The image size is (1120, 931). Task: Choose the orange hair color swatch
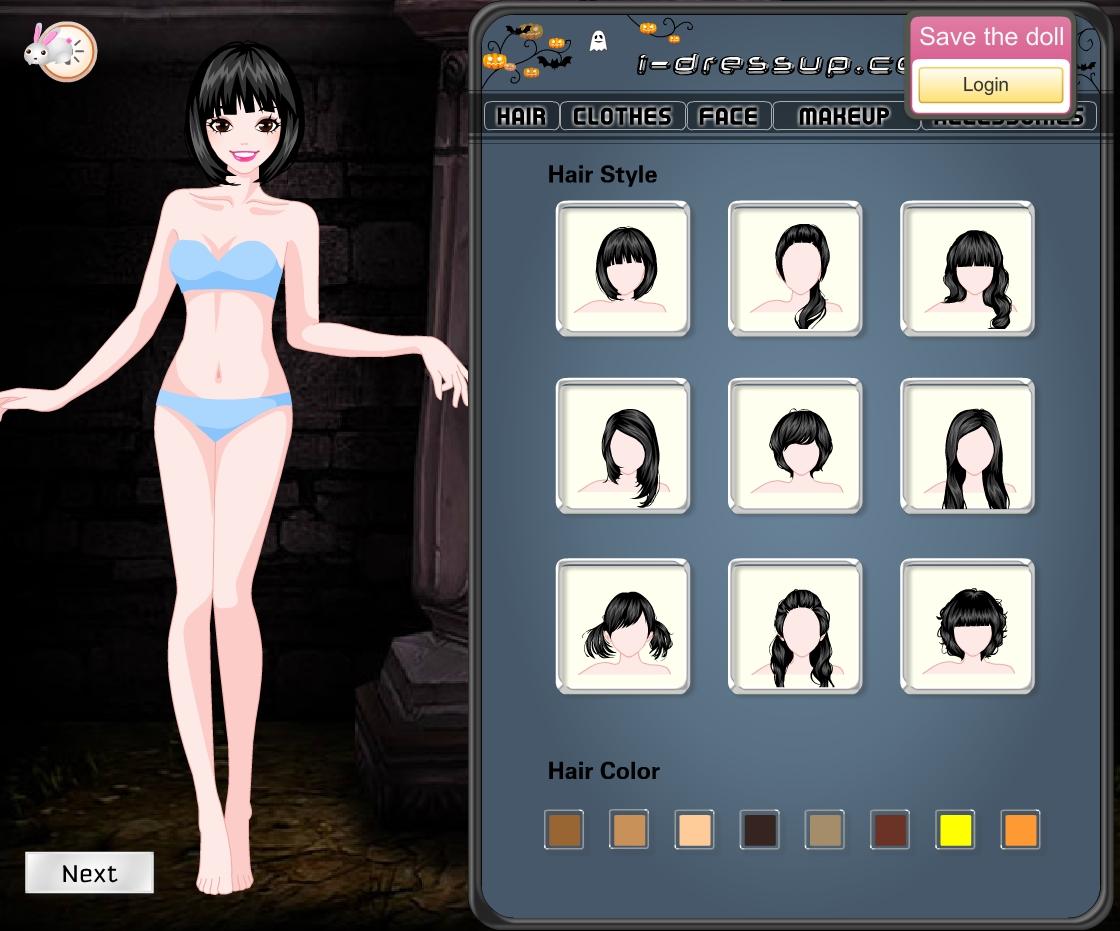1020,830
